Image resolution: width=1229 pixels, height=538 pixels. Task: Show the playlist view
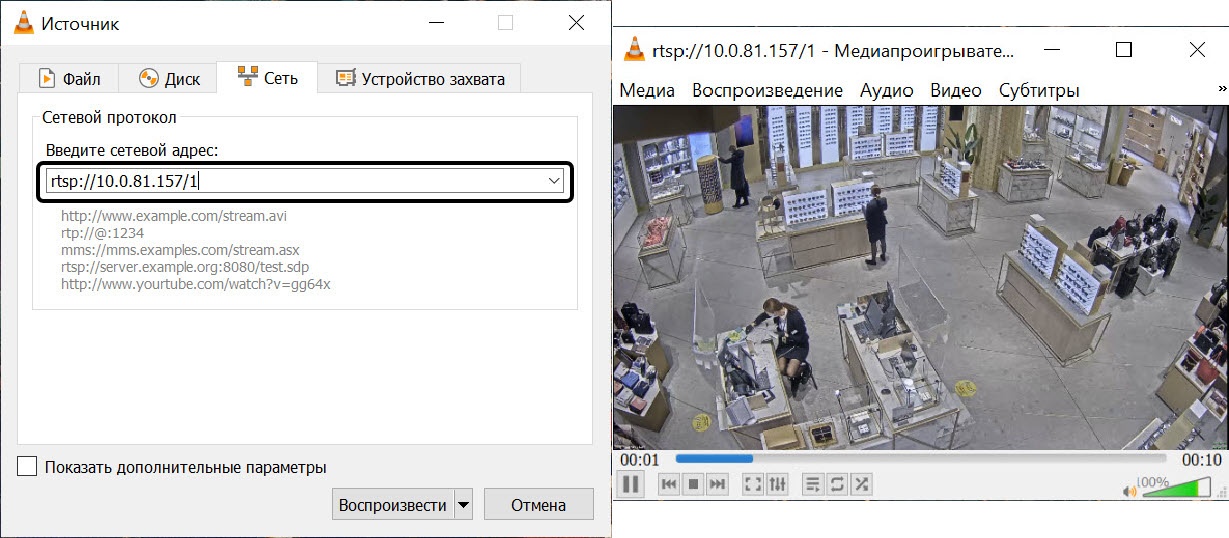(813, 485)
